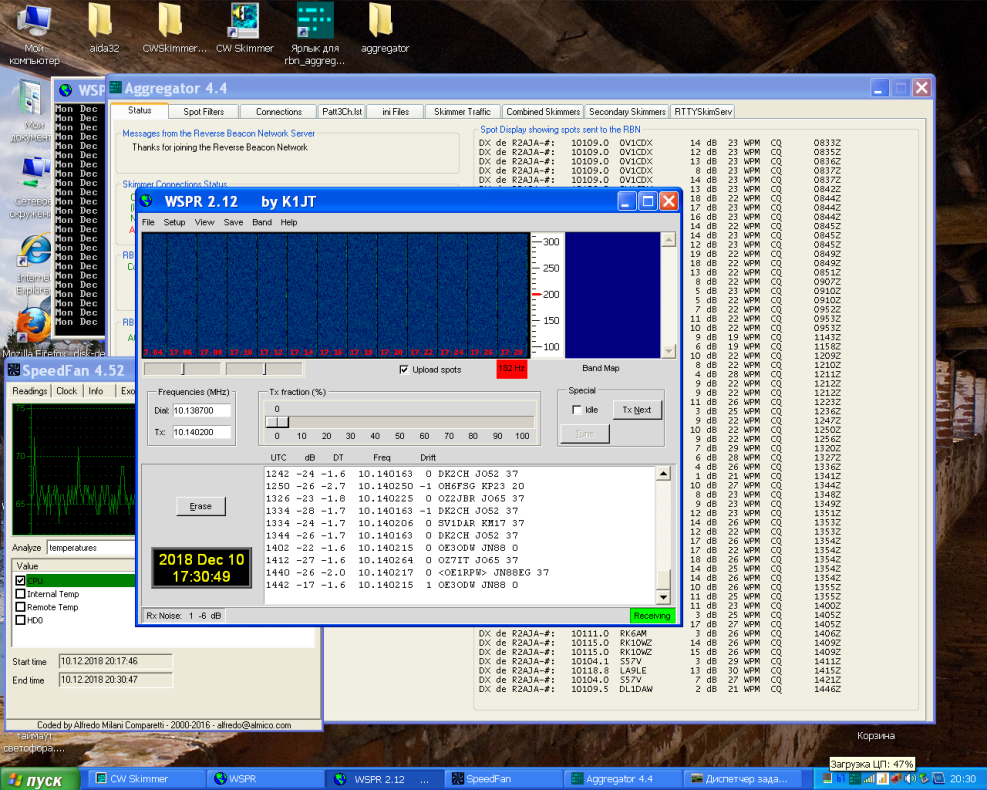Open the Analyze temperatures combo box
Image resolution: width=987 pixels, height=790 pixels.
tap(90, 548)
